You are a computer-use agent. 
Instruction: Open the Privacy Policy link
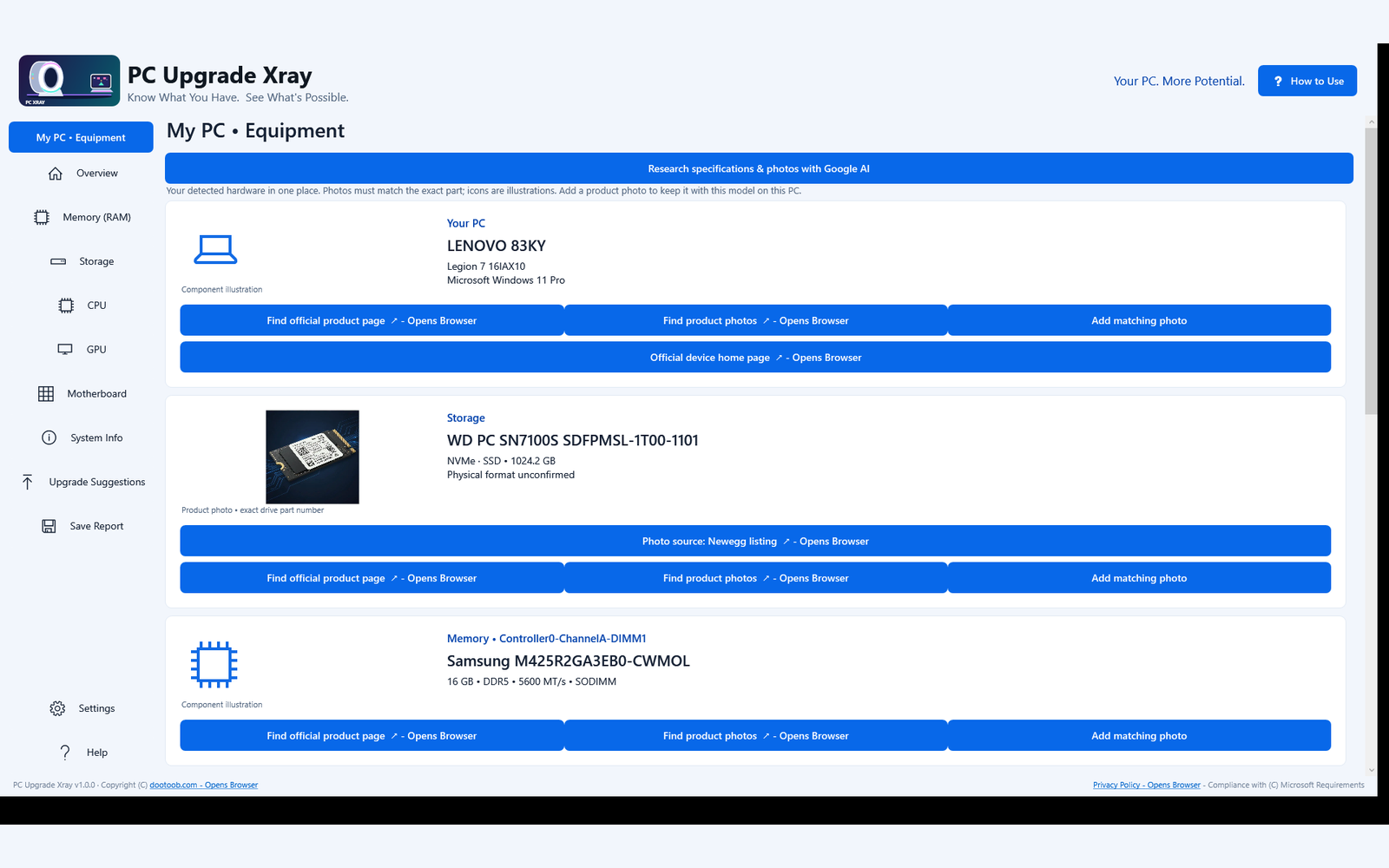pyautogui.click(x=1147, y=785)
